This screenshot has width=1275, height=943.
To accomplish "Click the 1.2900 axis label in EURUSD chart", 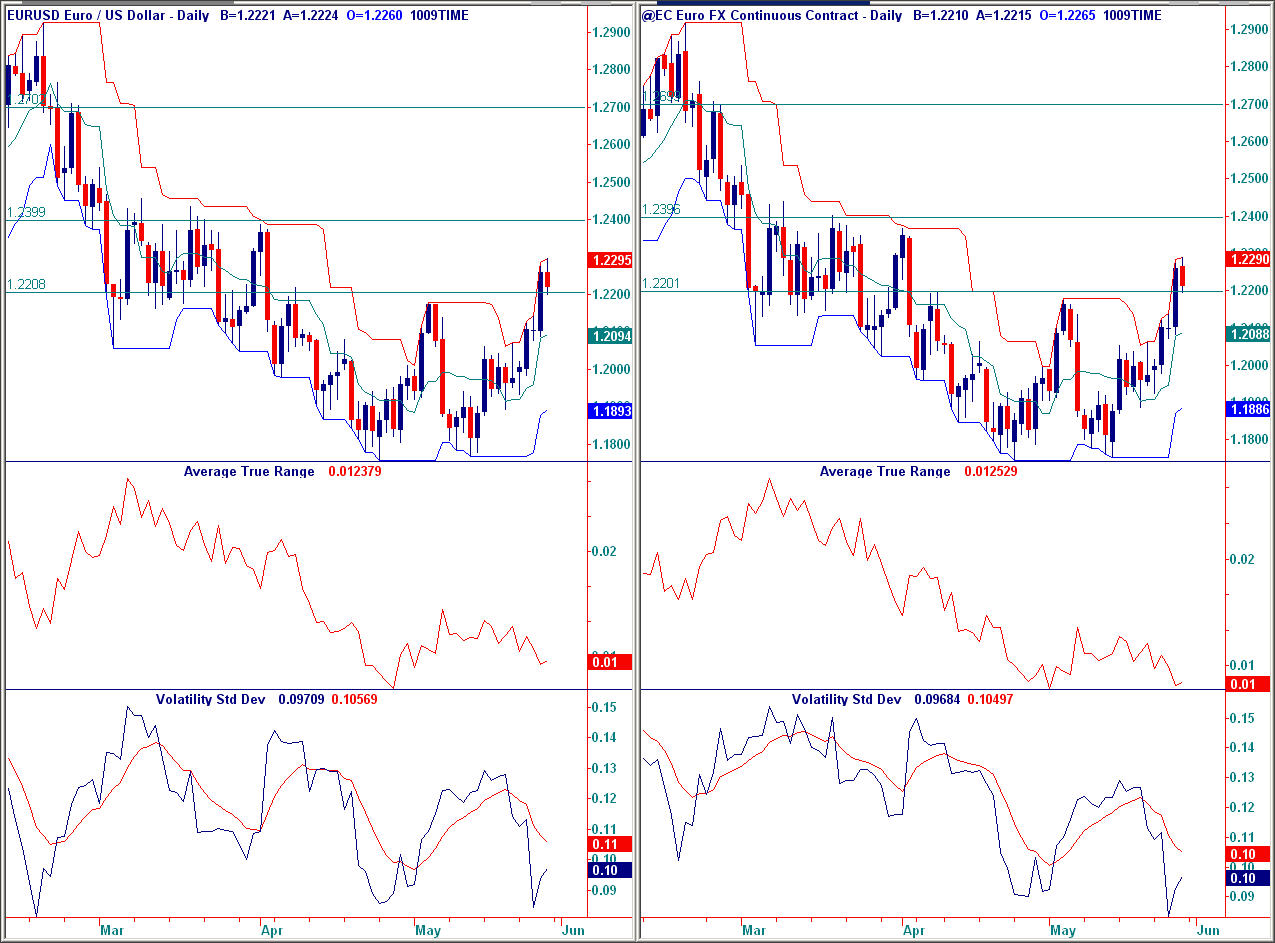I will click(611, 32).
